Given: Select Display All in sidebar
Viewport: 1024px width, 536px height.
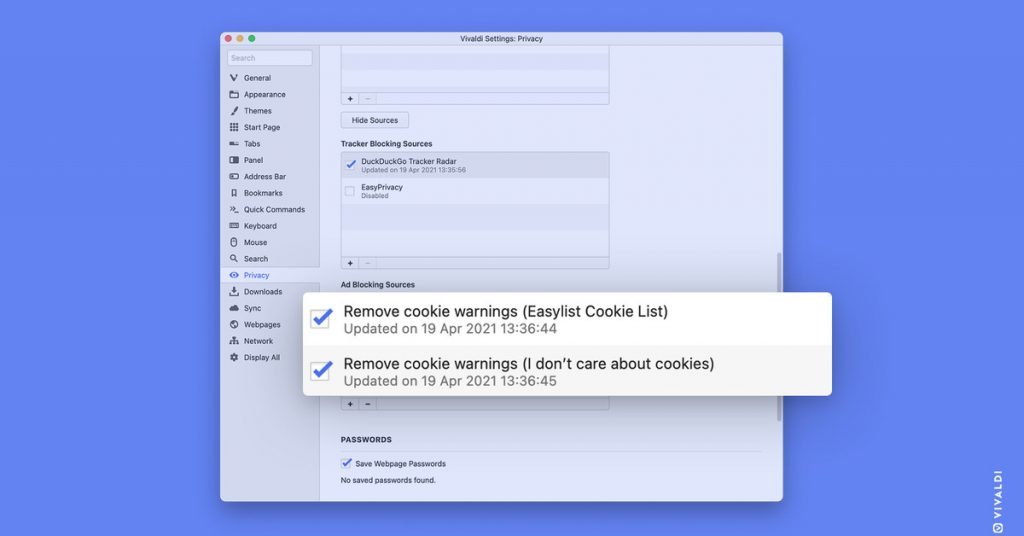Looking at the screenshot, I should [x=262, y=357].
